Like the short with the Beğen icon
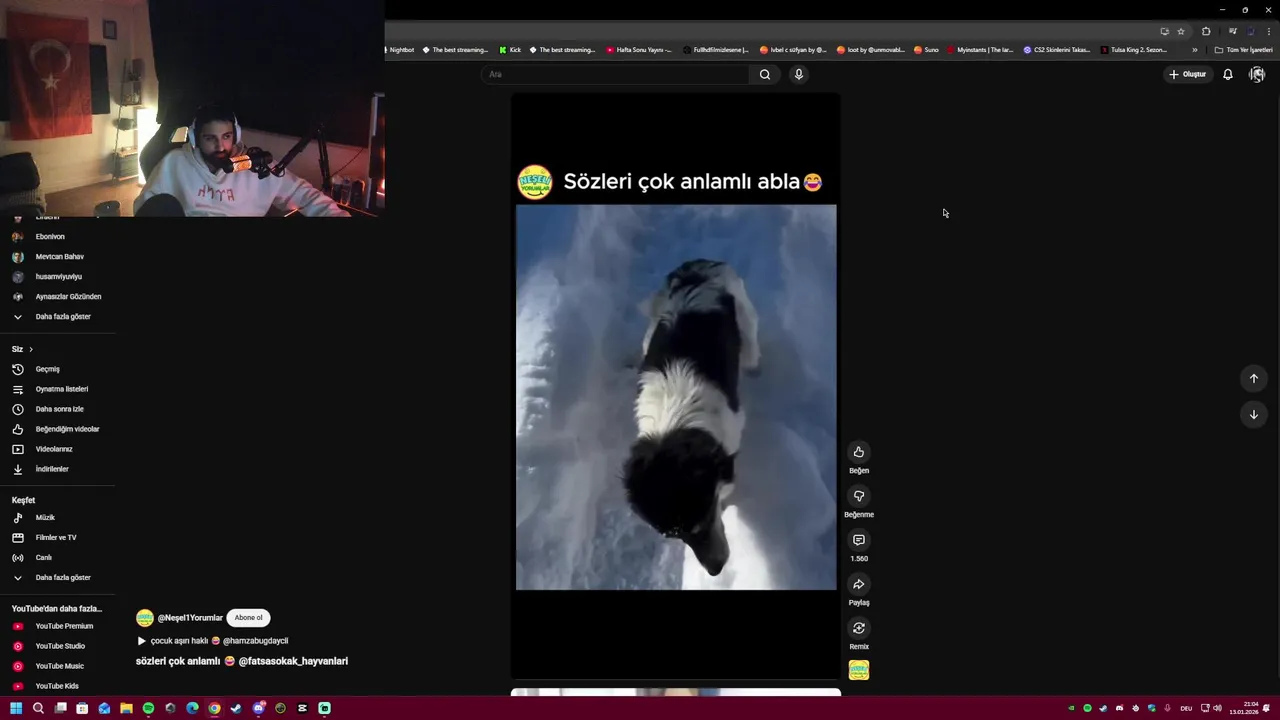The image size is (1280, 720). click(x=858, y=452)
